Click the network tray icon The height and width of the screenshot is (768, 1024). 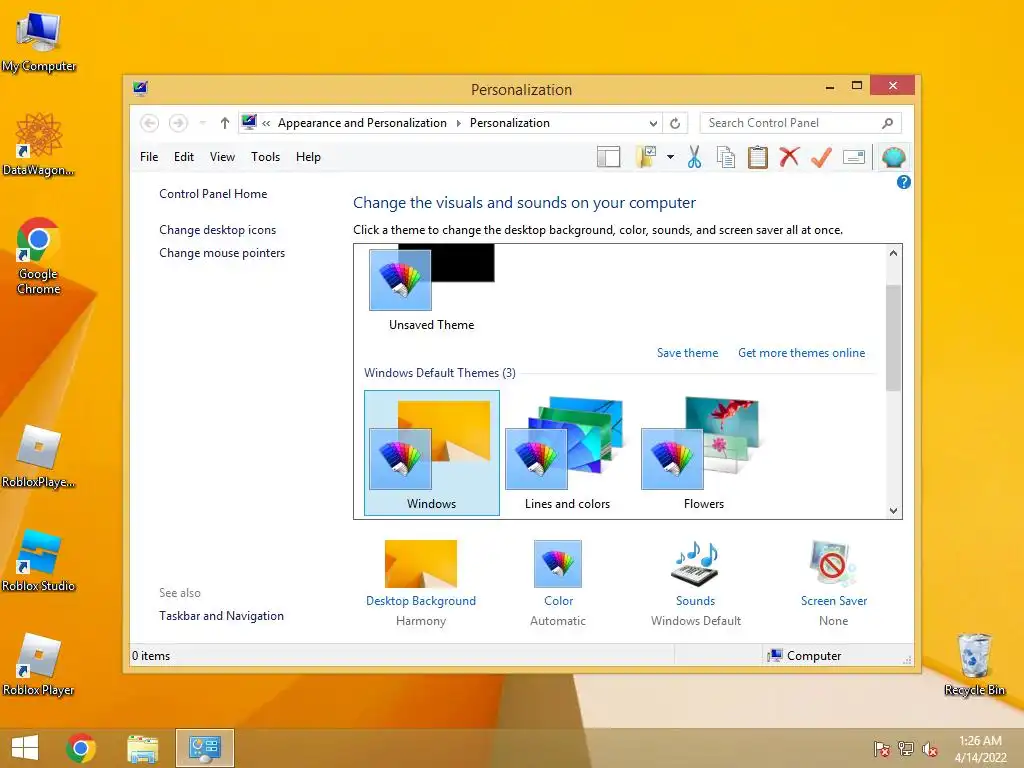905,748
